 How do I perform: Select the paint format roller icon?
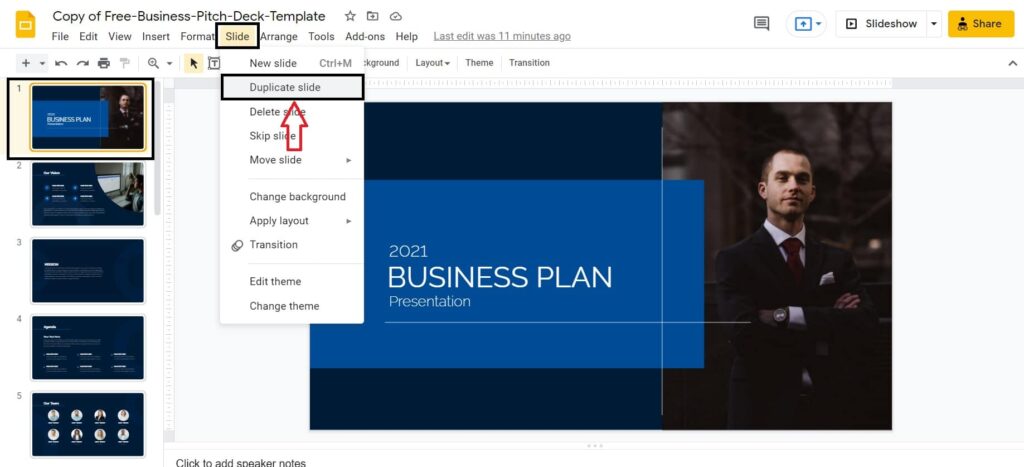125,63
